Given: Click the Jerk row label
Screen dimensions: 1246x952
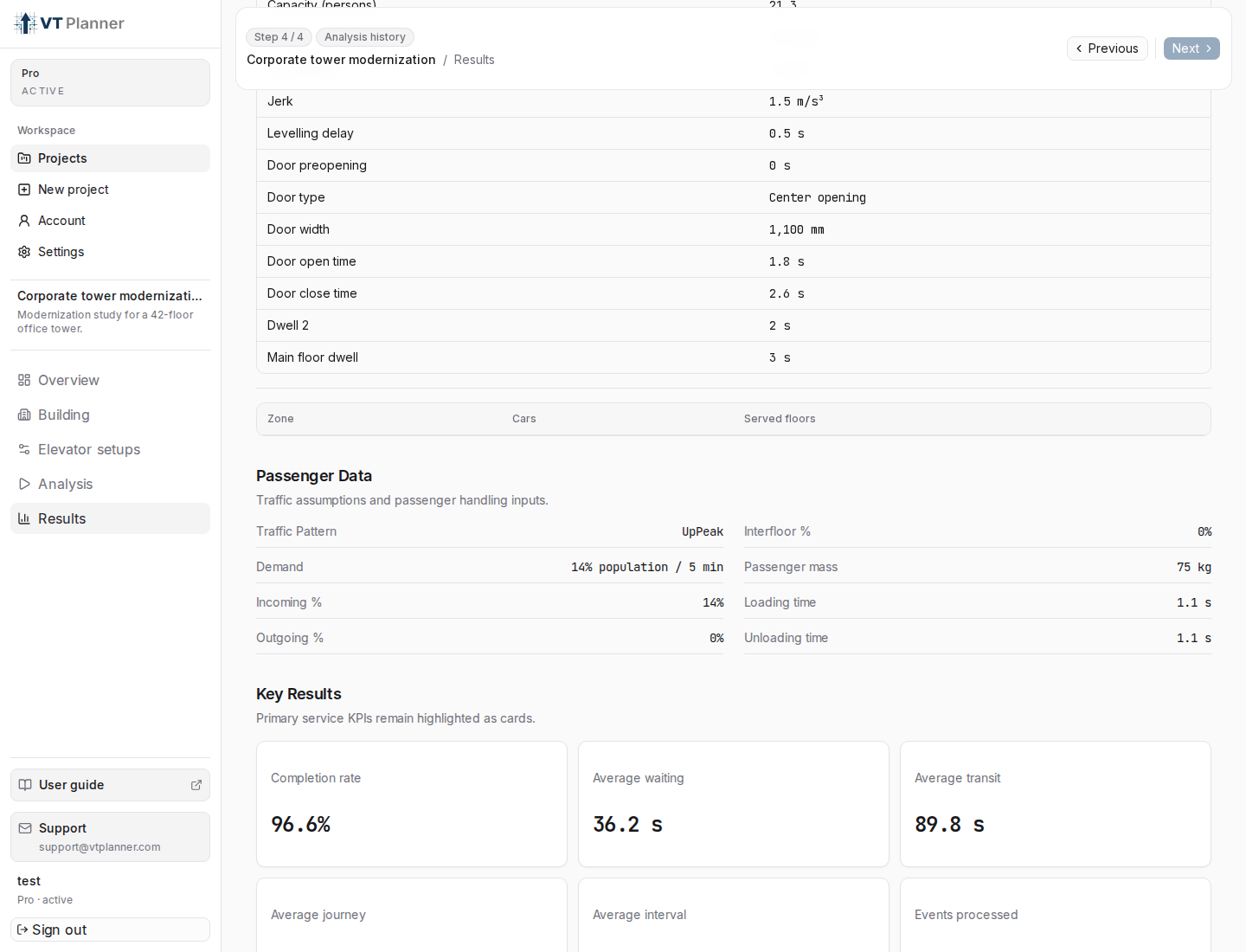Looking at the screenshot, I should point(280,101).
